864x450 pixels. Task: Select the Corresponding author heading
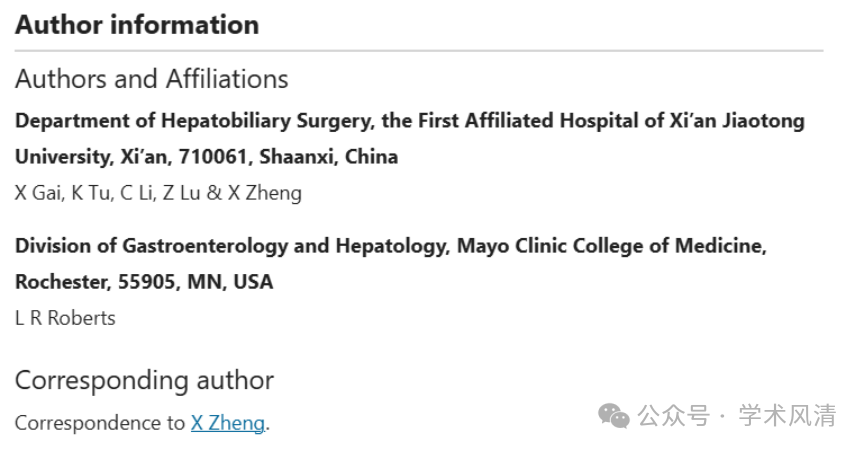[144, 380]
